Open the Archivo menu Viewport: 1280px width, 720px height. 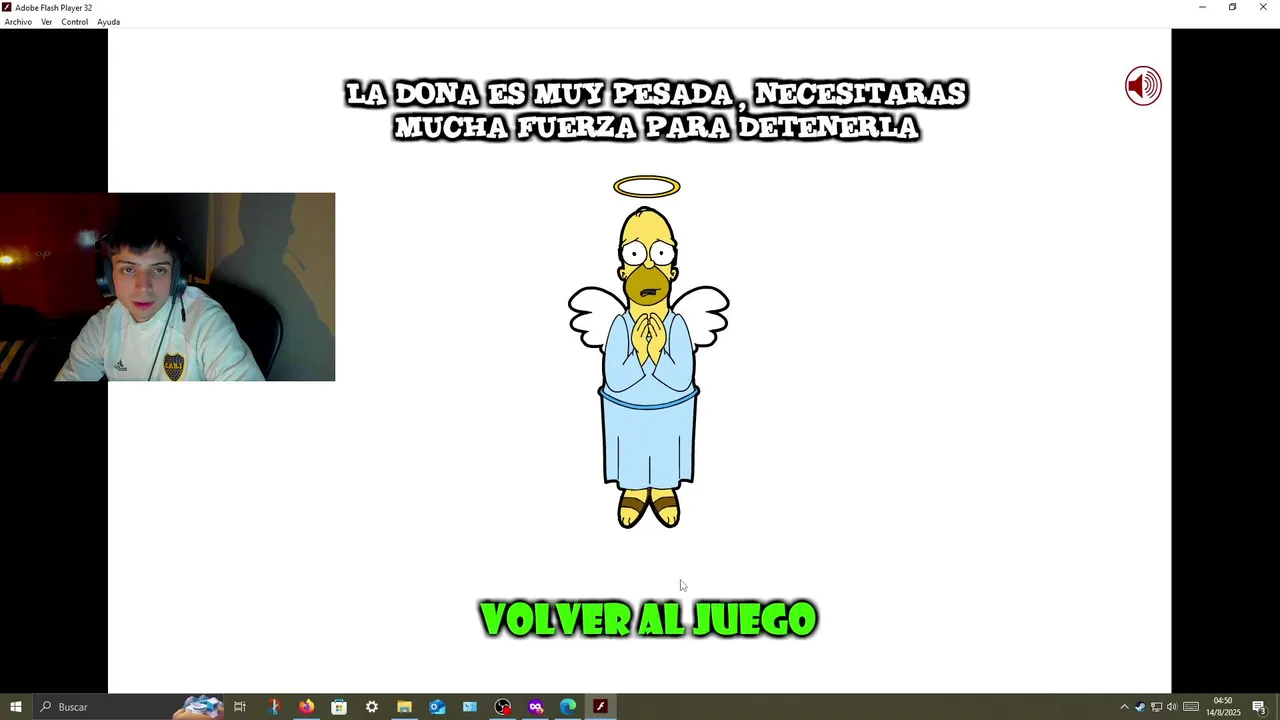pos(18,22)
